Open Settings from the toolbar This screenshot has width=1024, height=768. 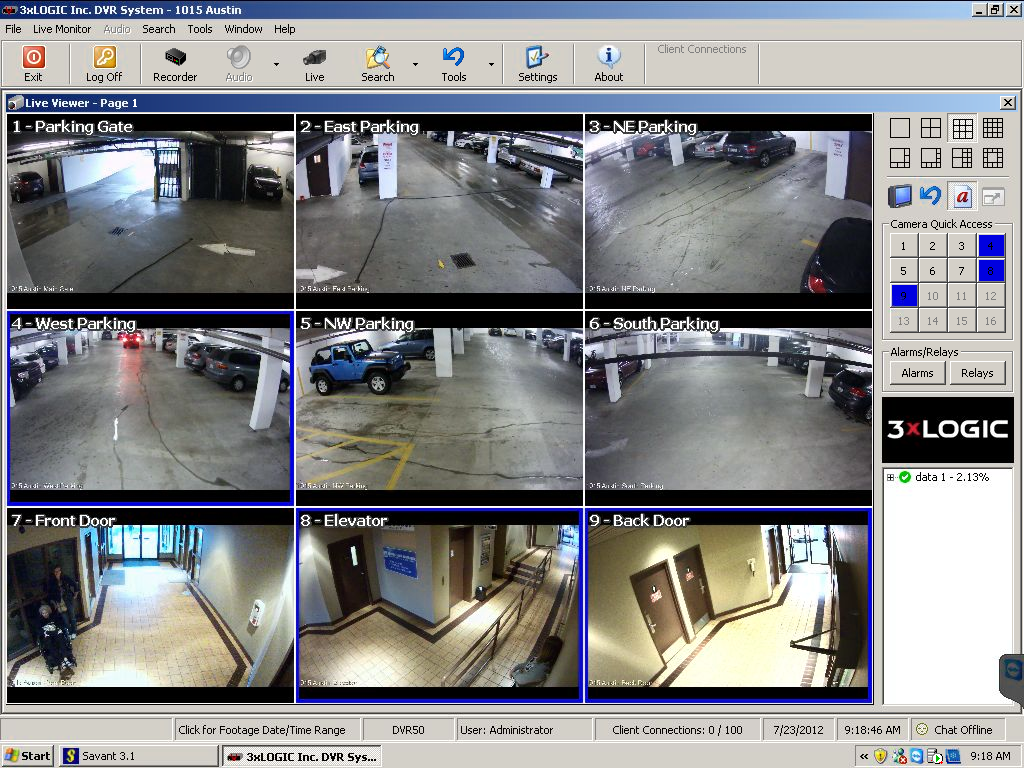pos(537,59)
